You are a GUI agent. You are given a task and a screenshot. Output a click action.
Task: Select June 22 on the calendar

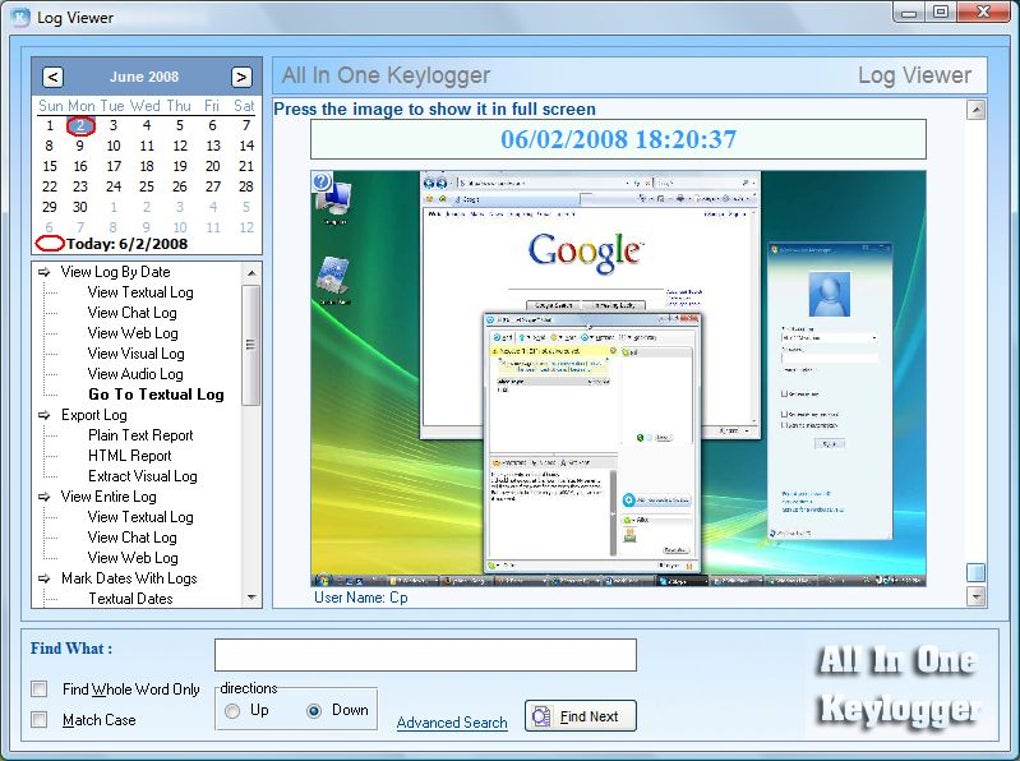[x=49, y=187]
